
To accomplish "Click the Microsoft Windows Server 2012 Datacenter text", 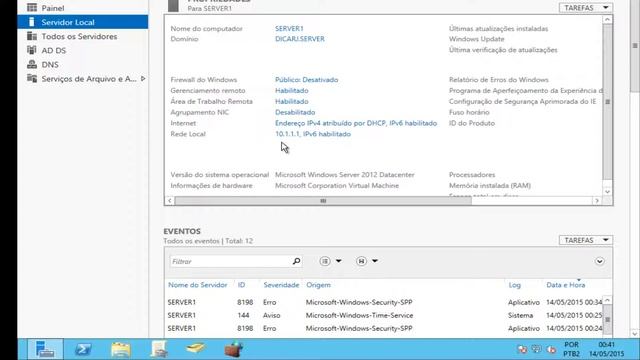I will click(x=344, y=175).
